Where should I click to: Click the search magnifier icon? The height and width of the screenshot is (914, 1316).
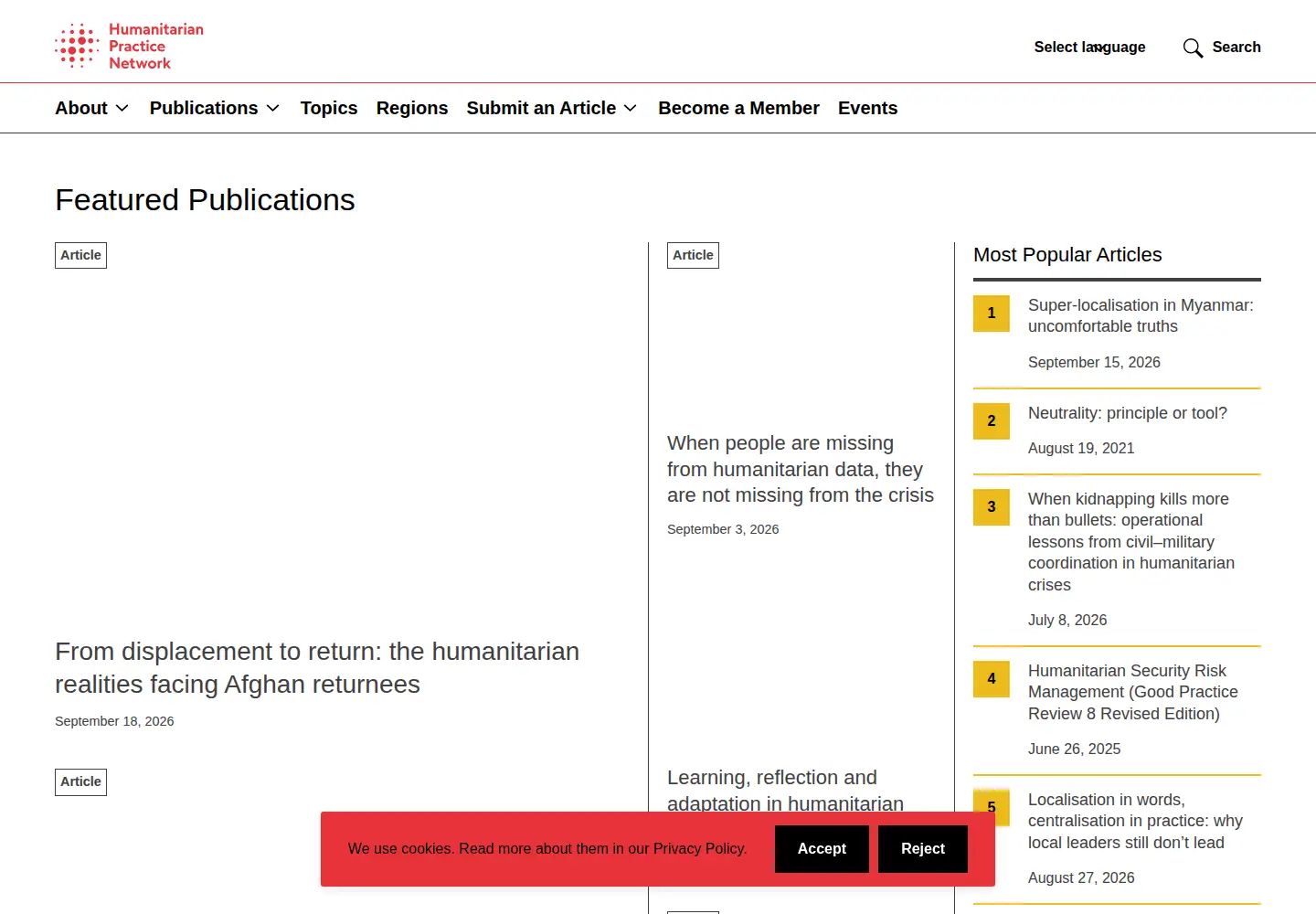pos(1193,48)
